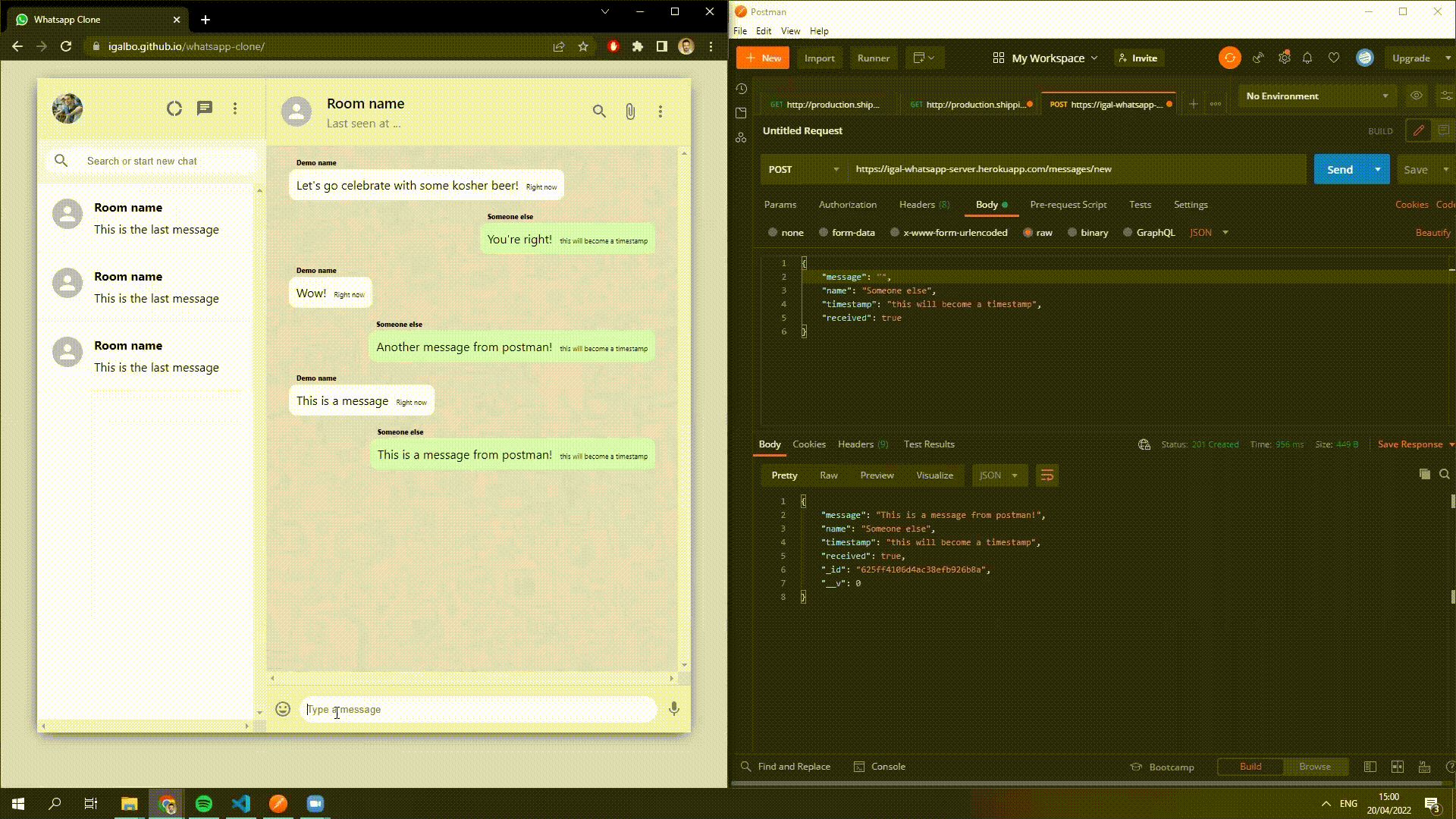Click Postman sync icon in header
Viewport: 1456px width, 819px height.
(x=1229, y=58)
